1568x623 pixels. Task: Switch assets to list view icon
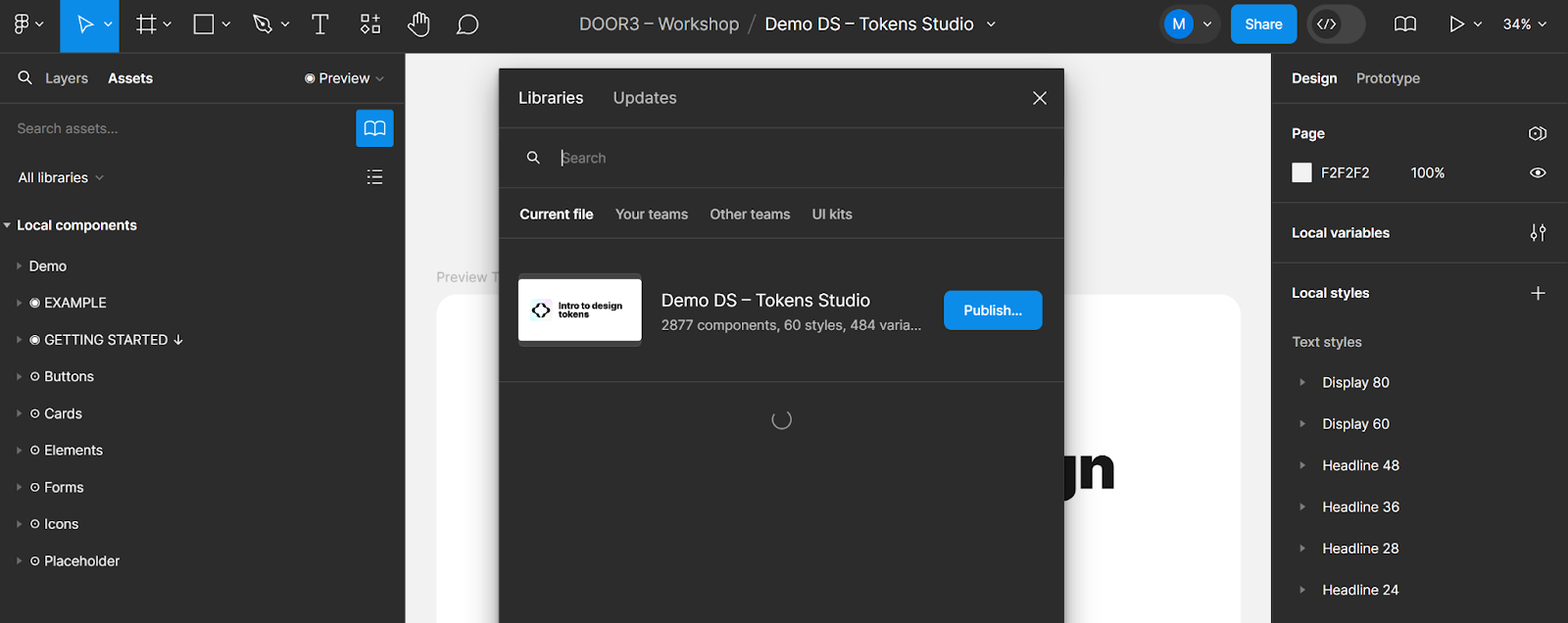pyautogui.click(x=374, y=177)
